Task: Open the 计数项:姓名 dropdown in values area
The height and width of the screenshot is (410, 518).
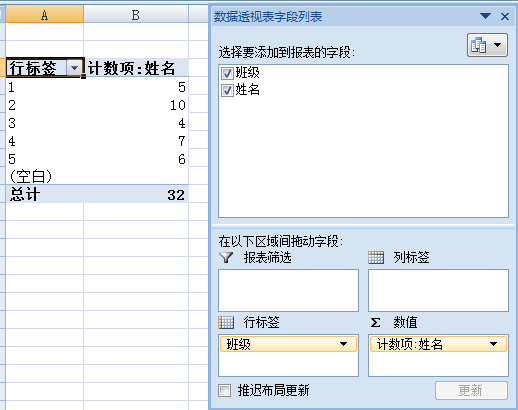Action: 493,344
